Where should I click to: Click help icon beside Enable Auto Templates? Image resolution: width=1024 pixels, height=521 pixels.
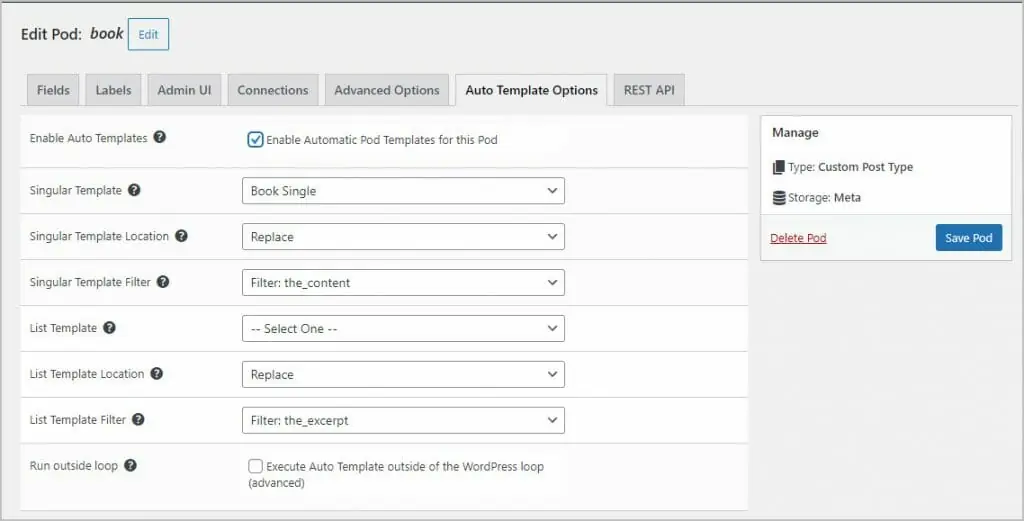point(159,137)
